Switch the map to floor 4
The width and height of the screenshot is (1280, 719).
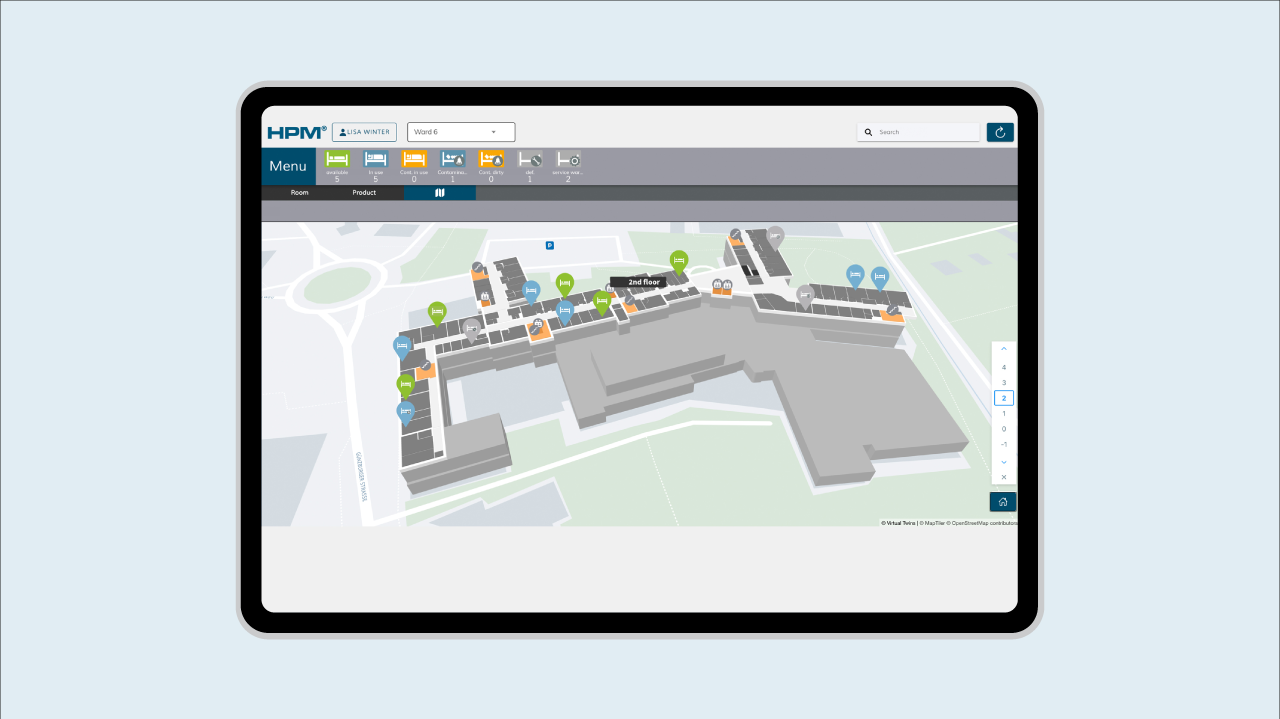tap(1004, 367)
